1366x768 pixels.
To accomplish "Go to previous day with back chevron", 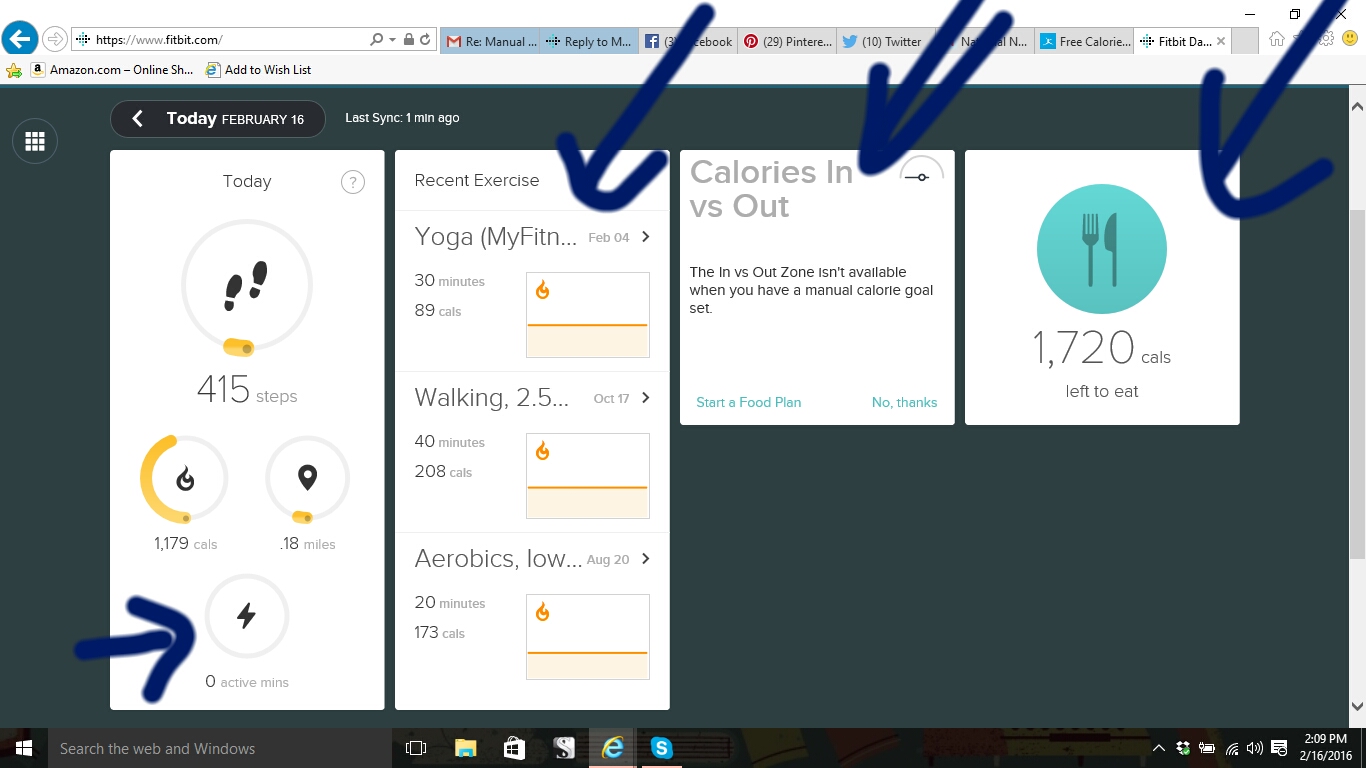I will tap(138, 119).
